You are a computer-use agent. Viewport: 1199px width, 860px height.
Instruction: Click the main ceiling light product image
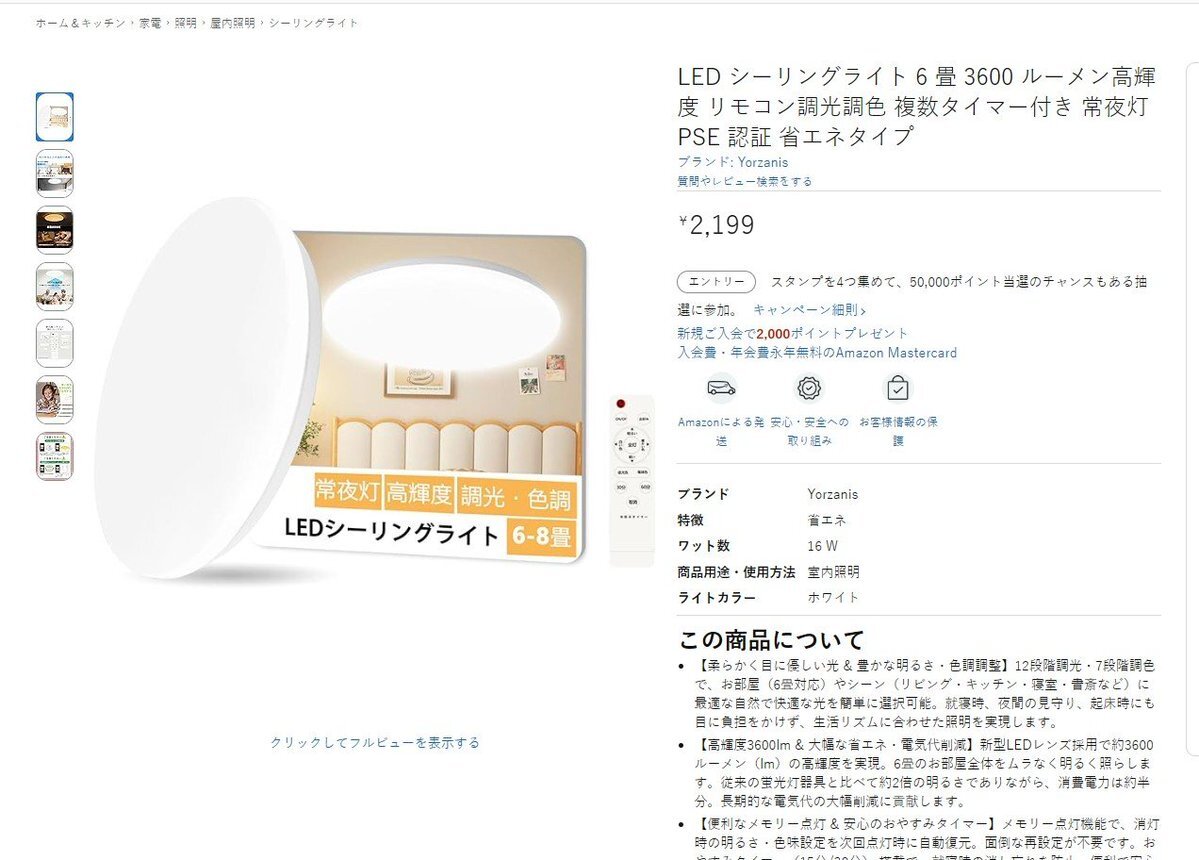pyautogui.click(x=375, y=386)
